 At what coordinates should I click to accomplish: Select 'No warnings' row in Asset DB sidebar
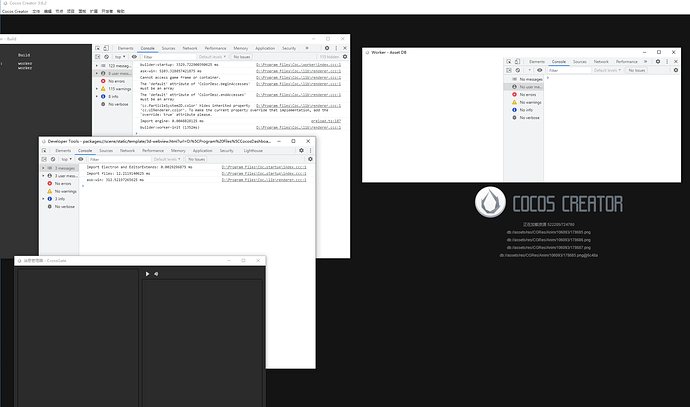click(x=524, y=102)
